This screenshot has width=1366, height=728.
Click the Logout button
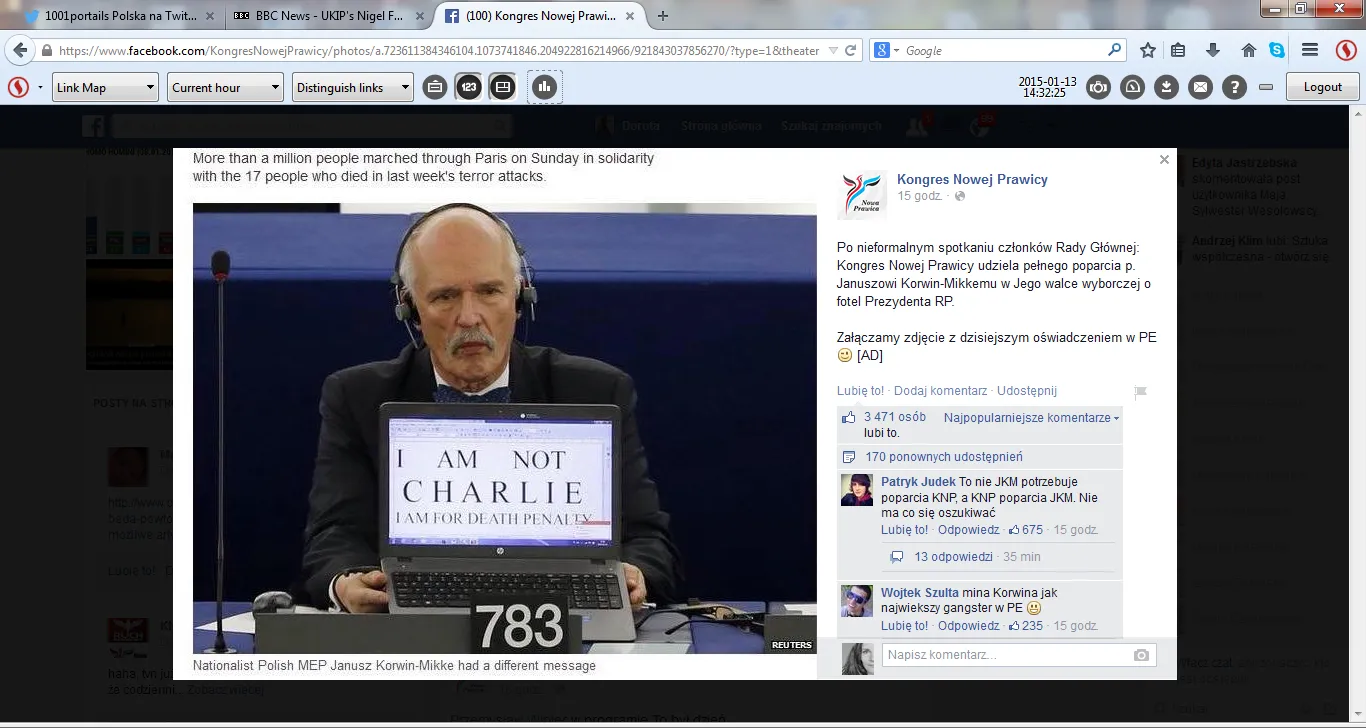pos(1322,87)
